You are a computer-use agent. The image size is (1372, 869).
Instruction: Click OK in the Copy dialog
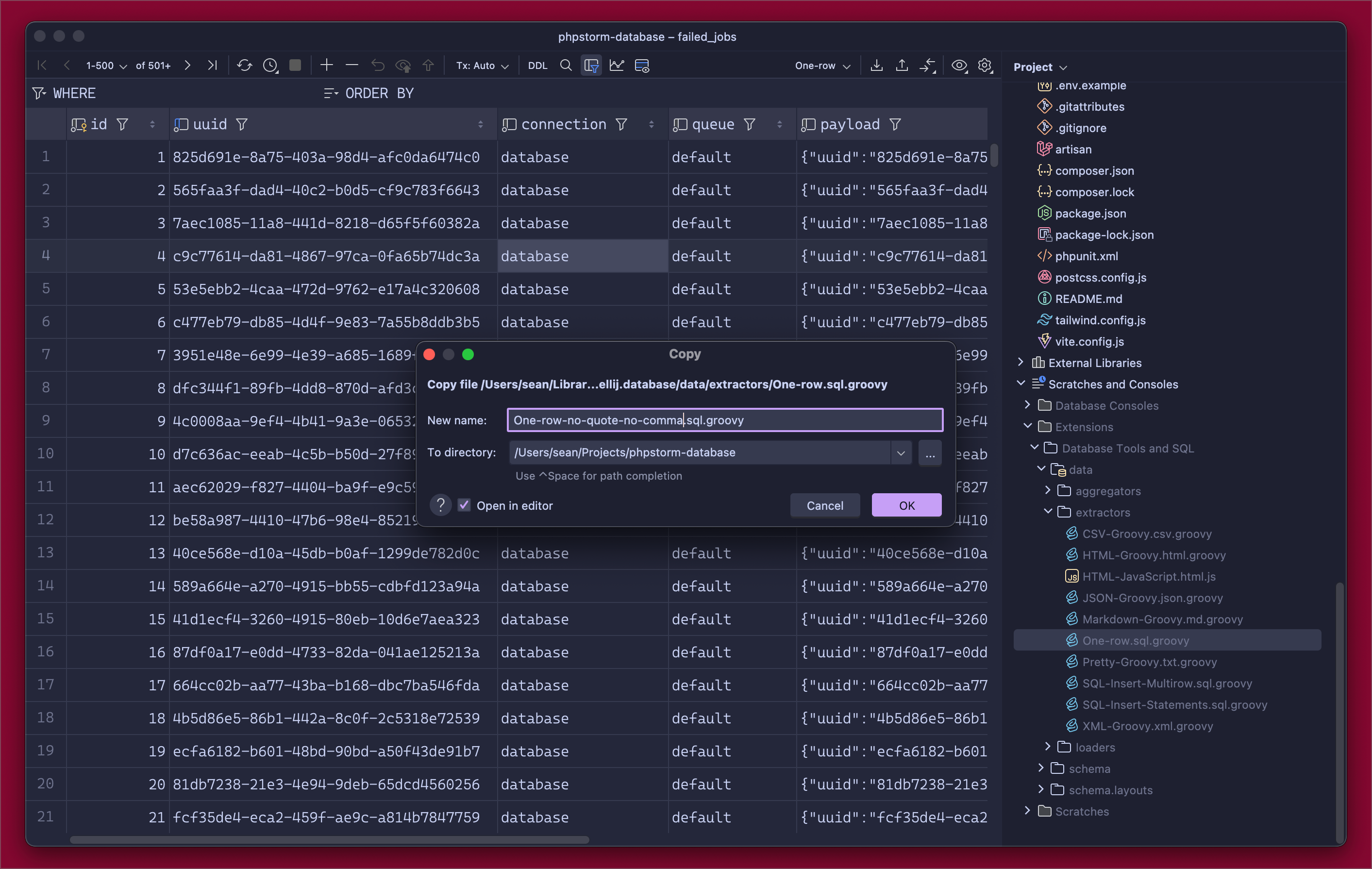(x=906, y=505)
